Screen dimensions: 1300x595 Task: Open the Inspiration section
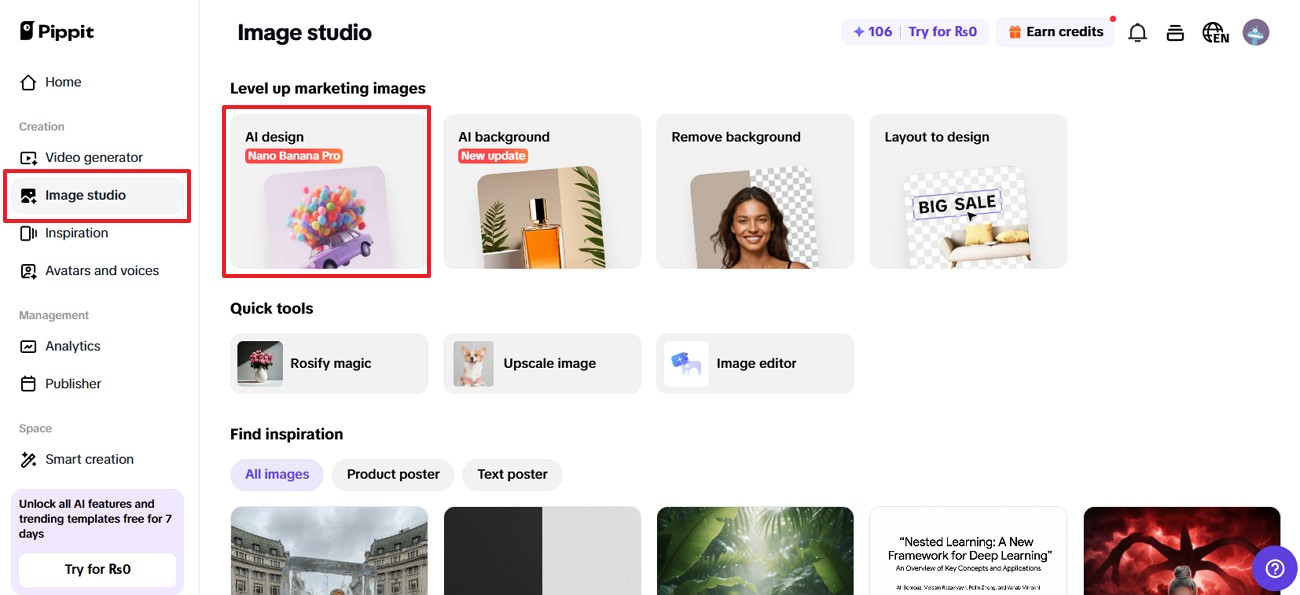(75, 232)
